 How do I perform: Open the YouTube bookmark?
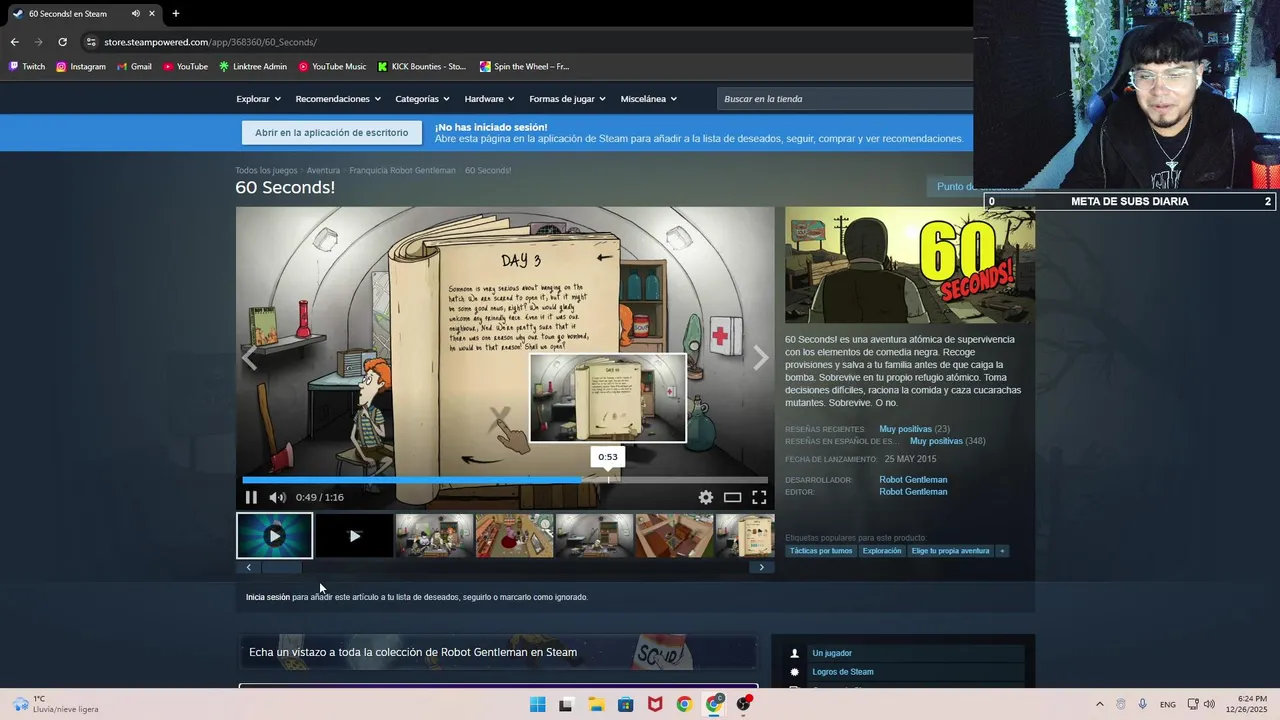pos(184,67)
